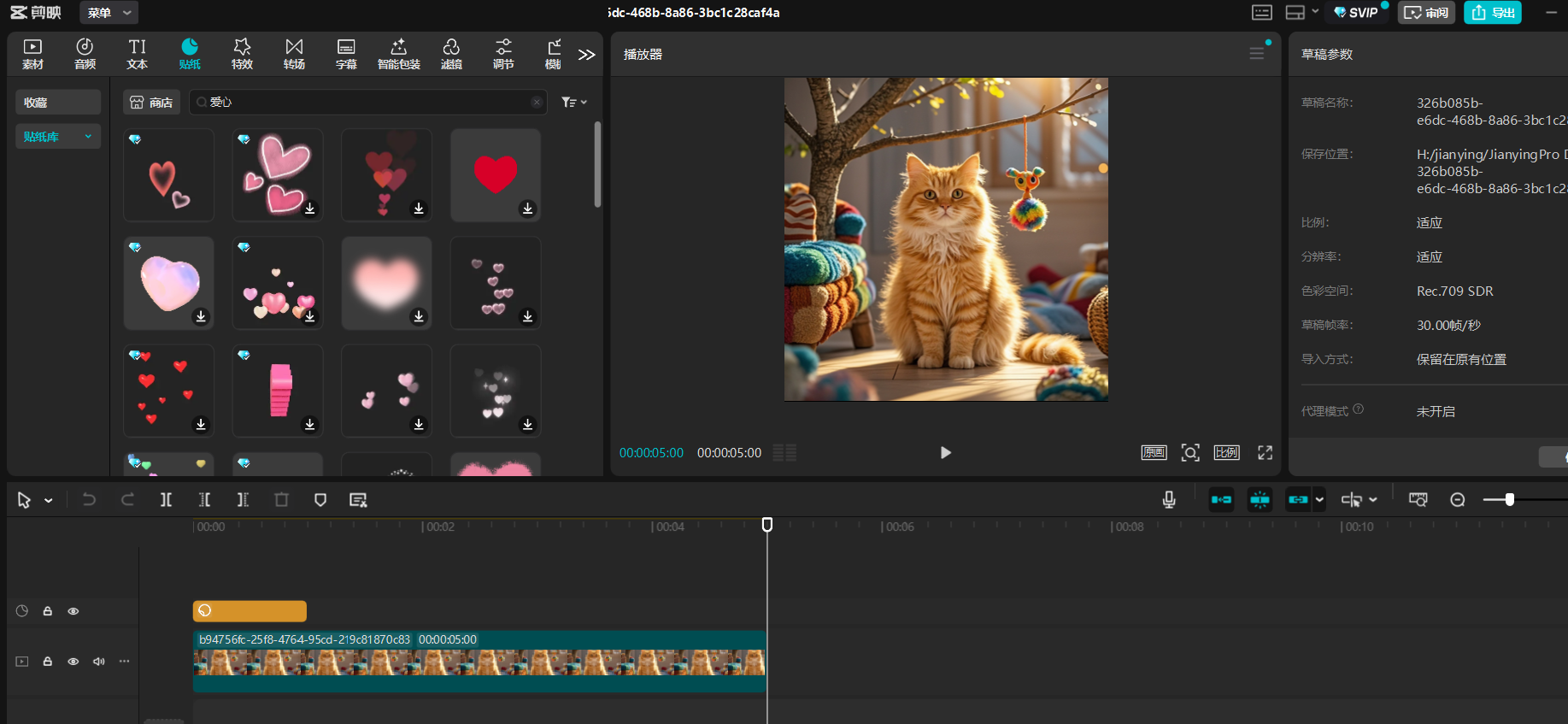Open fullscreen preview in the player
The width and height of the screenshot is (1568, 724).
tap(1265, 453)
